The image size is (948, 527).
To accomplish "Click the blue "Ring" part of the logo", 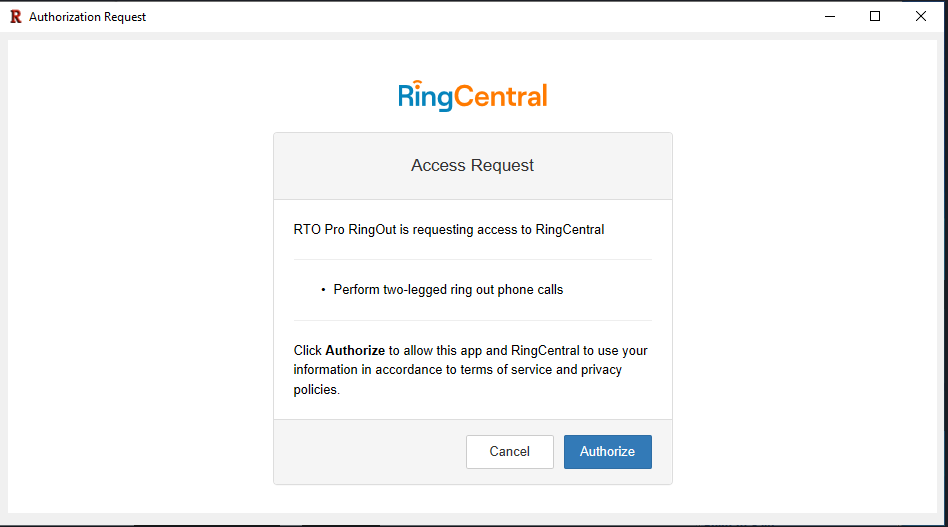I will (426, 97).
